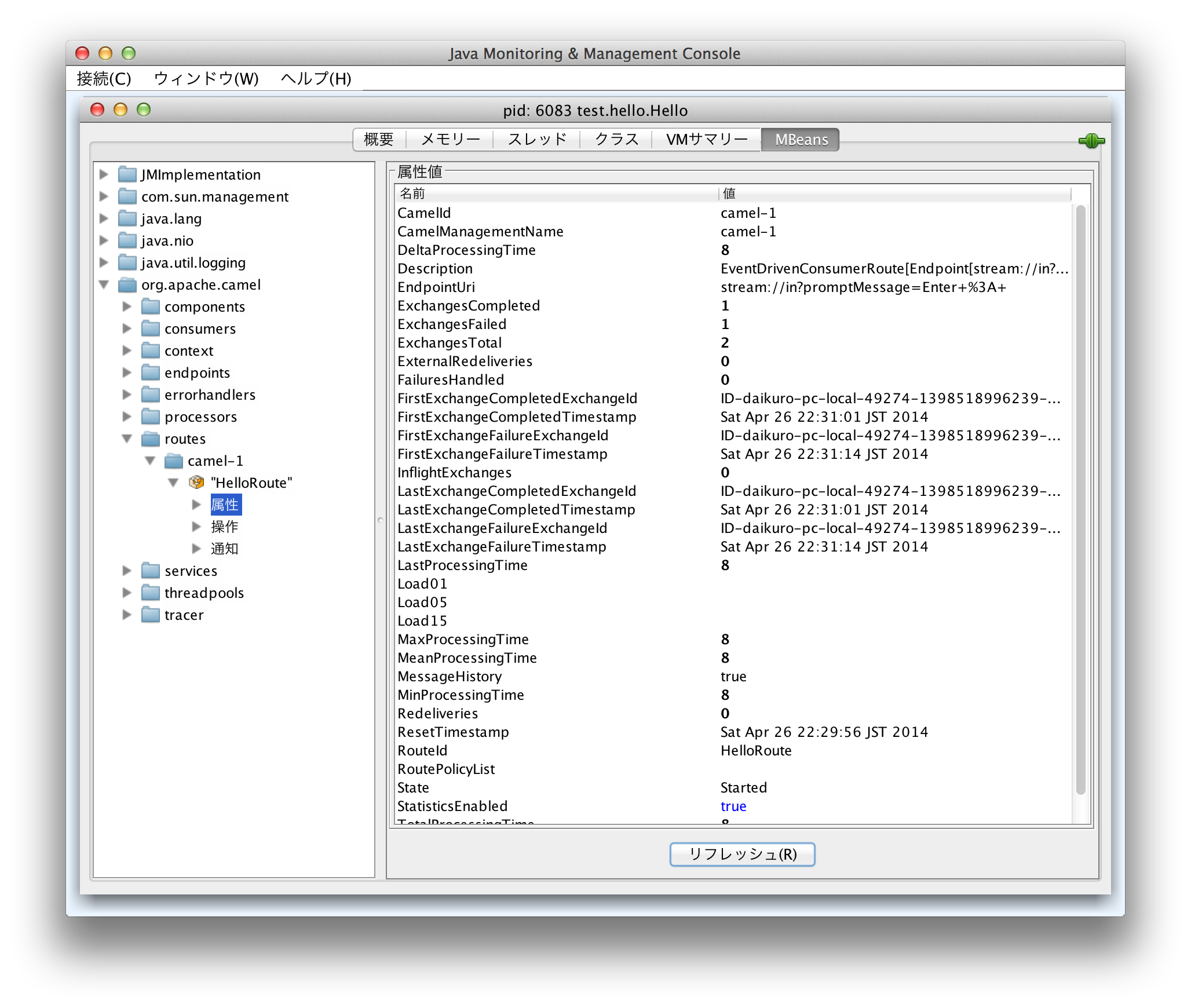Click the Description value cell

tap(895, 268)
